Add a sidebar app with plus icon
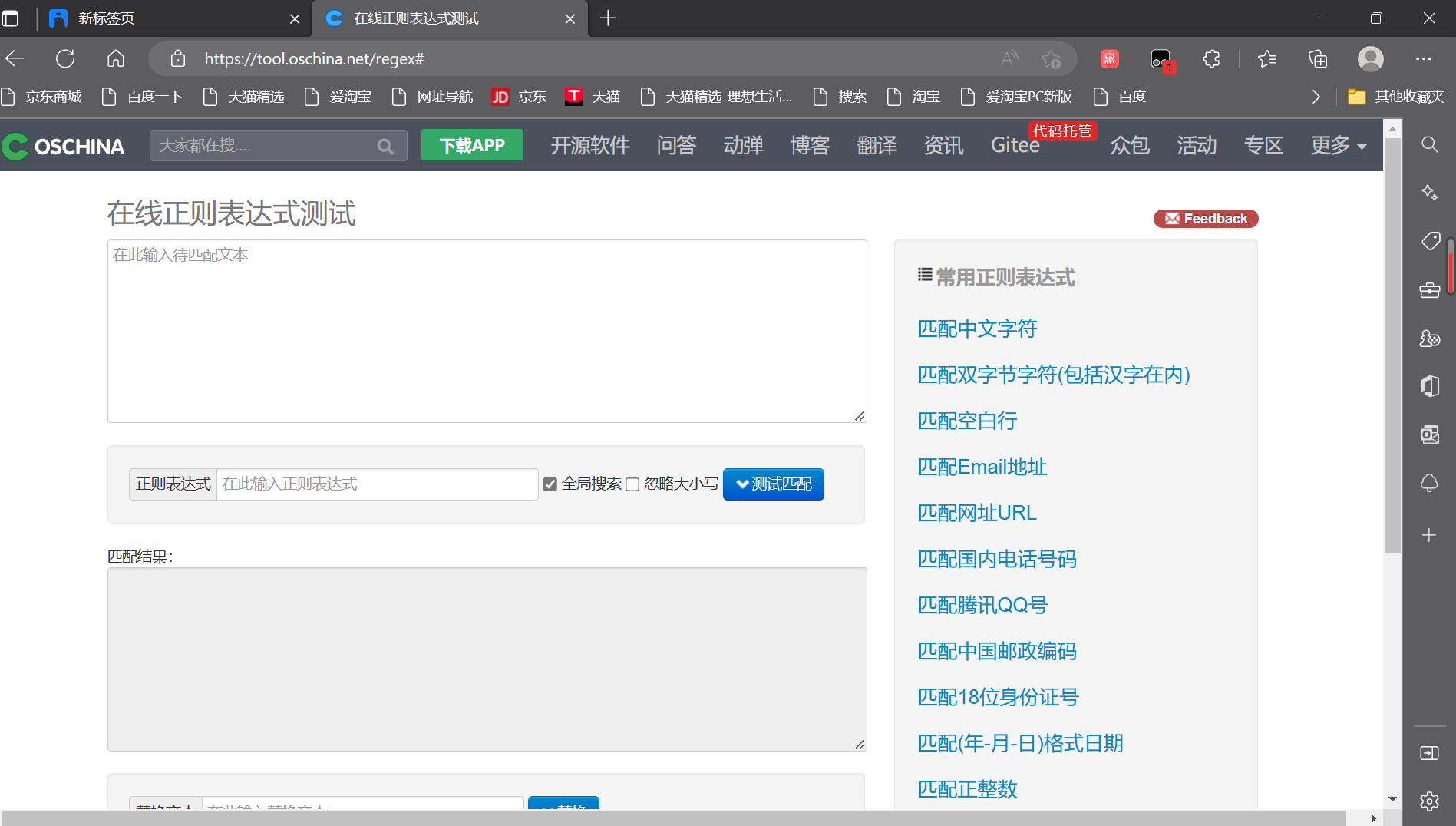 click(x=1429, y=535)
